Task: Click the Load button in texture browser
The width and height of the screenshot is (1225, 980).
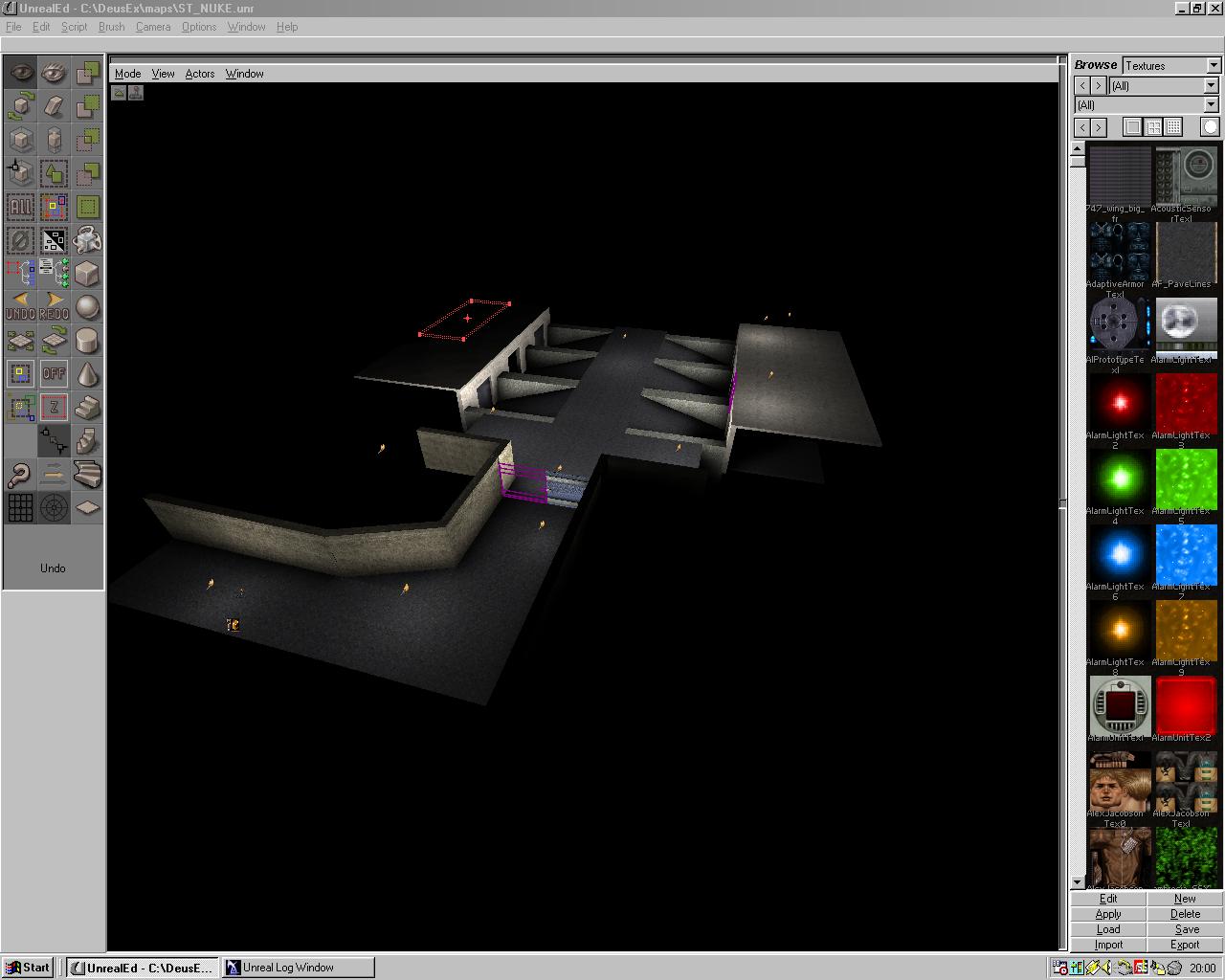Action: (x=1108, y=929)
